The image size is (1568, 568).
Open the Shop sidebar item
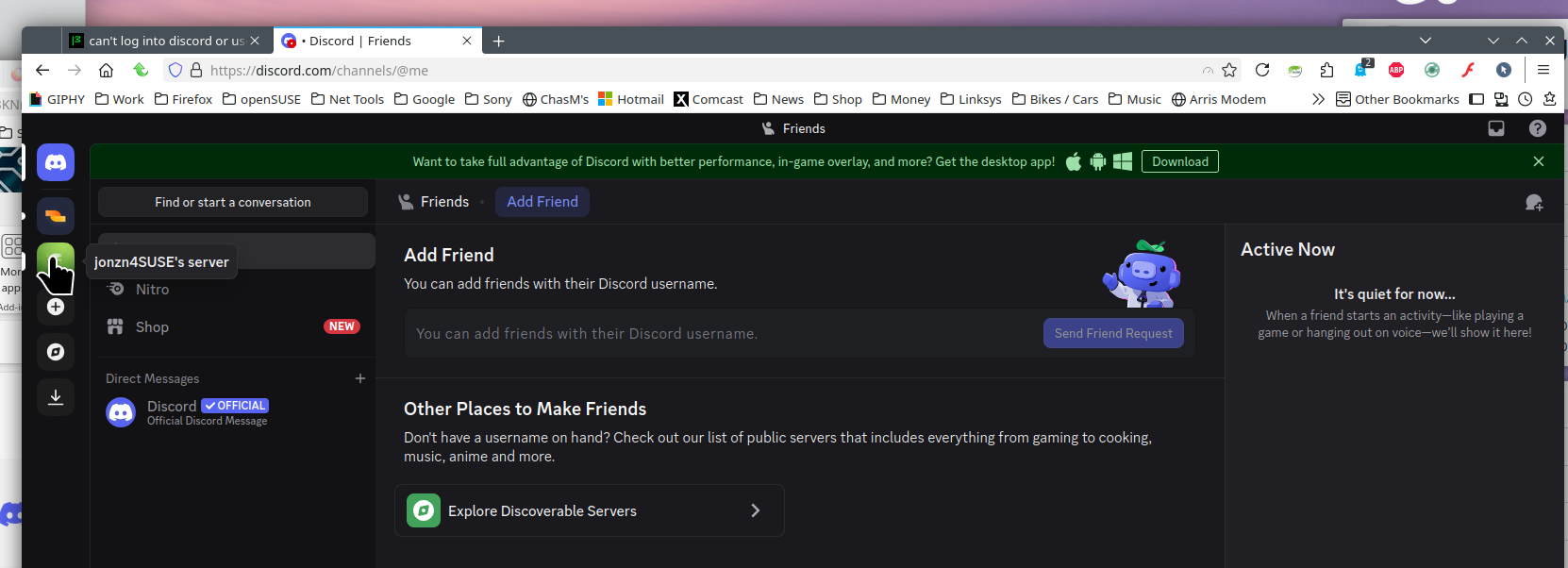pos(152,327)
